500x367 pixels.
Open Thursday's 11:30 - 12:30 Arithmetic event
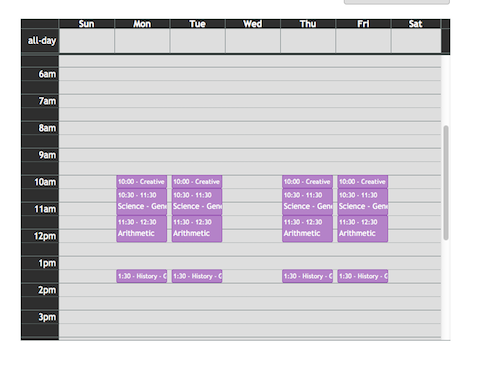click(307, 229)
